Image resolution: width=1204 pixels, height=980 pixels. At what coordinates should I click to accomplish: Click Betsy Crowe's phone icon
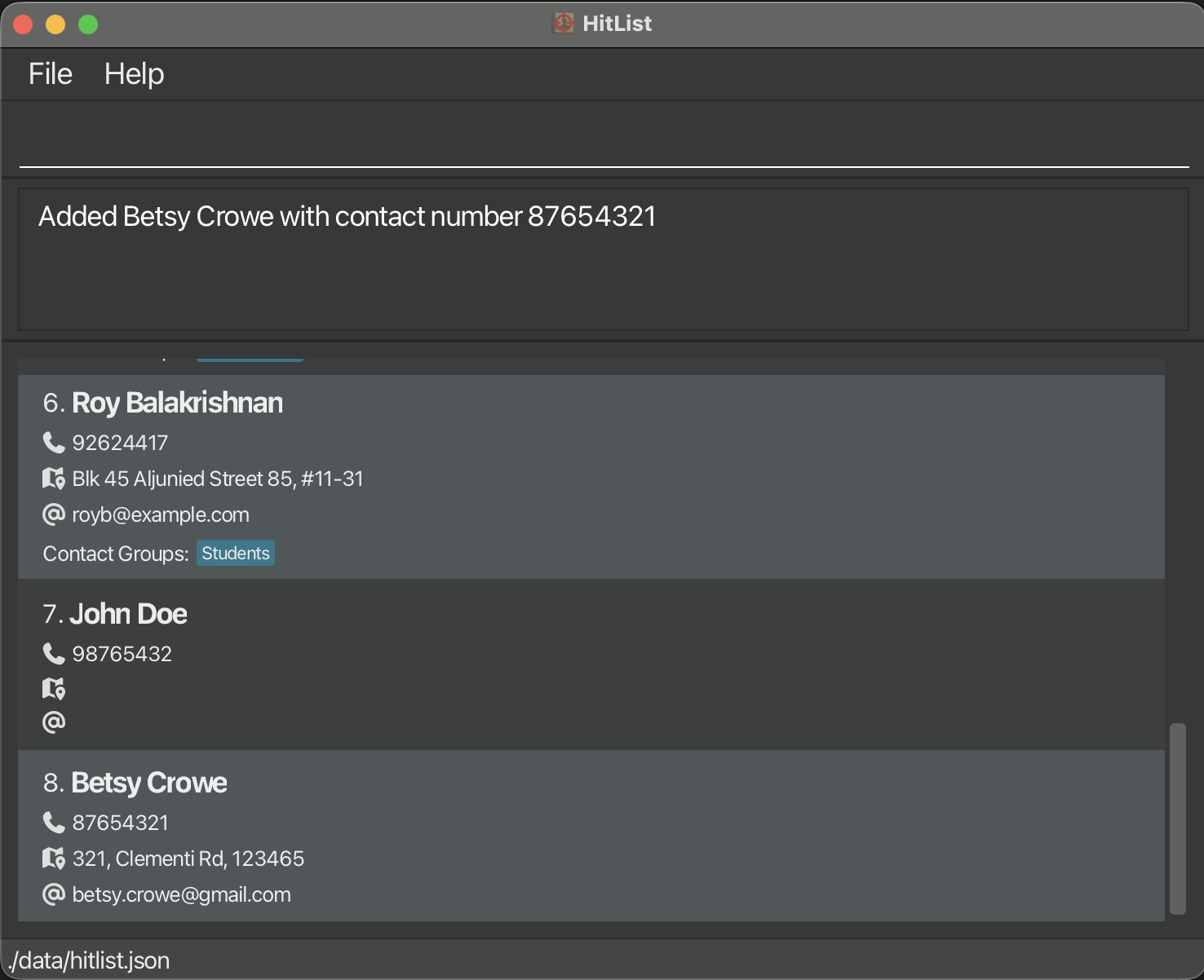click(x=54, y=823)
